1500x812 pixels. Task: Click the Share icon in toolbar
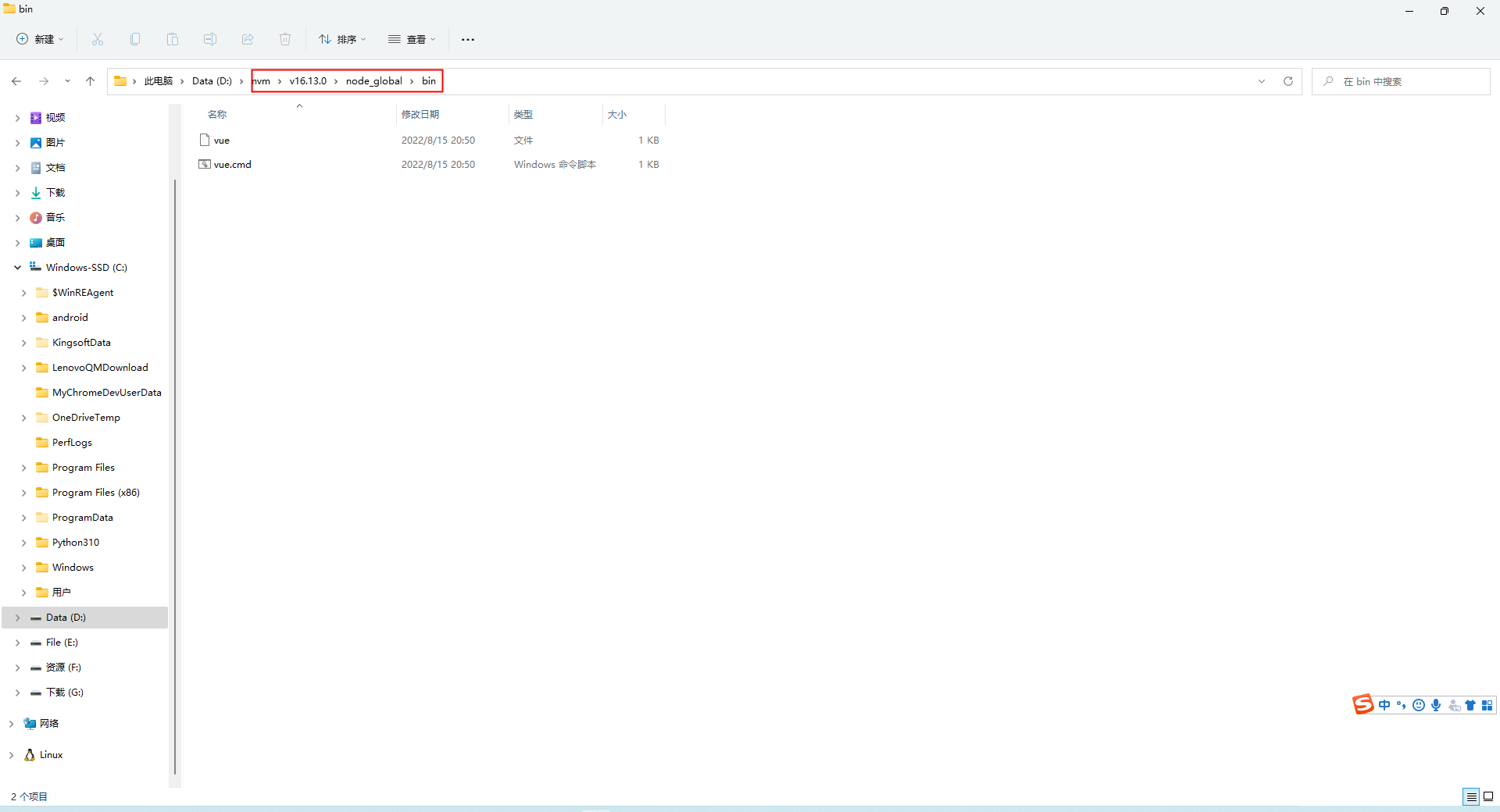(x=248, y=39)
